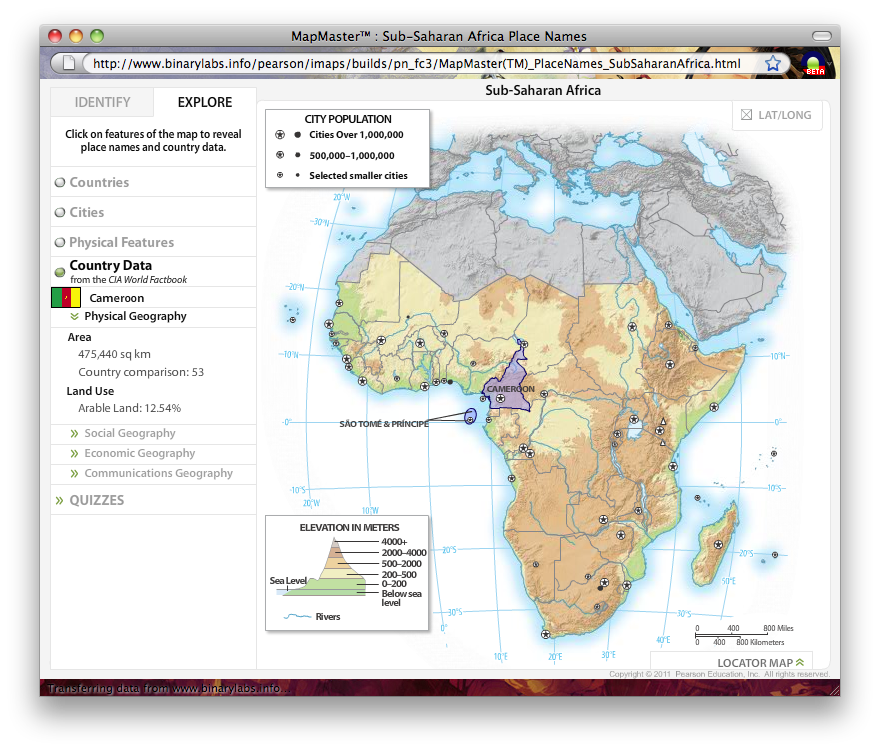Viewport: 880px width, 751px height.
Task: Collapse the Physical Geography section
Action: [74, 316]
